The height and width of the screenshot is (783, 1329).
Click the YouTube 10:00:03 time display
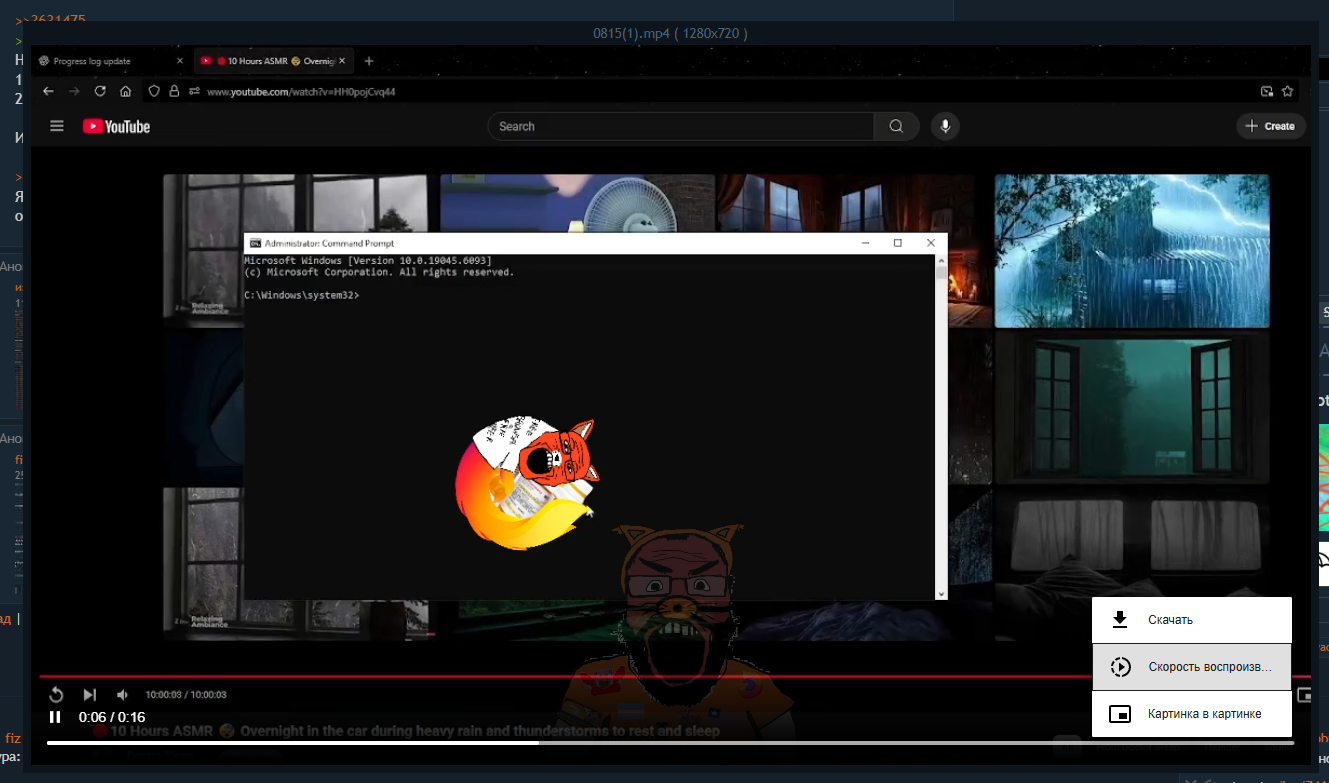tap(186, 695)
